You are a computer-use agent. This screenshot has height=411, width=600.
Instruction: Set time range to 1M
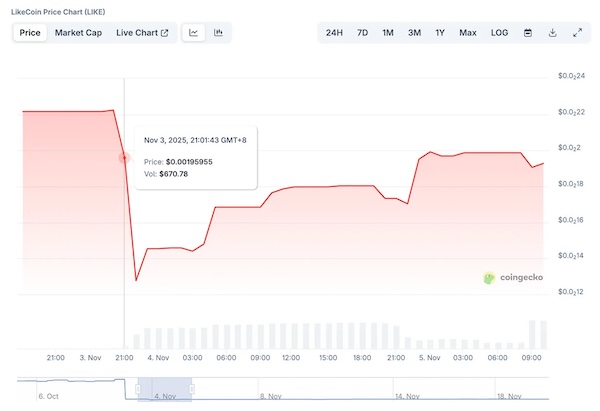[x=388, y=32]
